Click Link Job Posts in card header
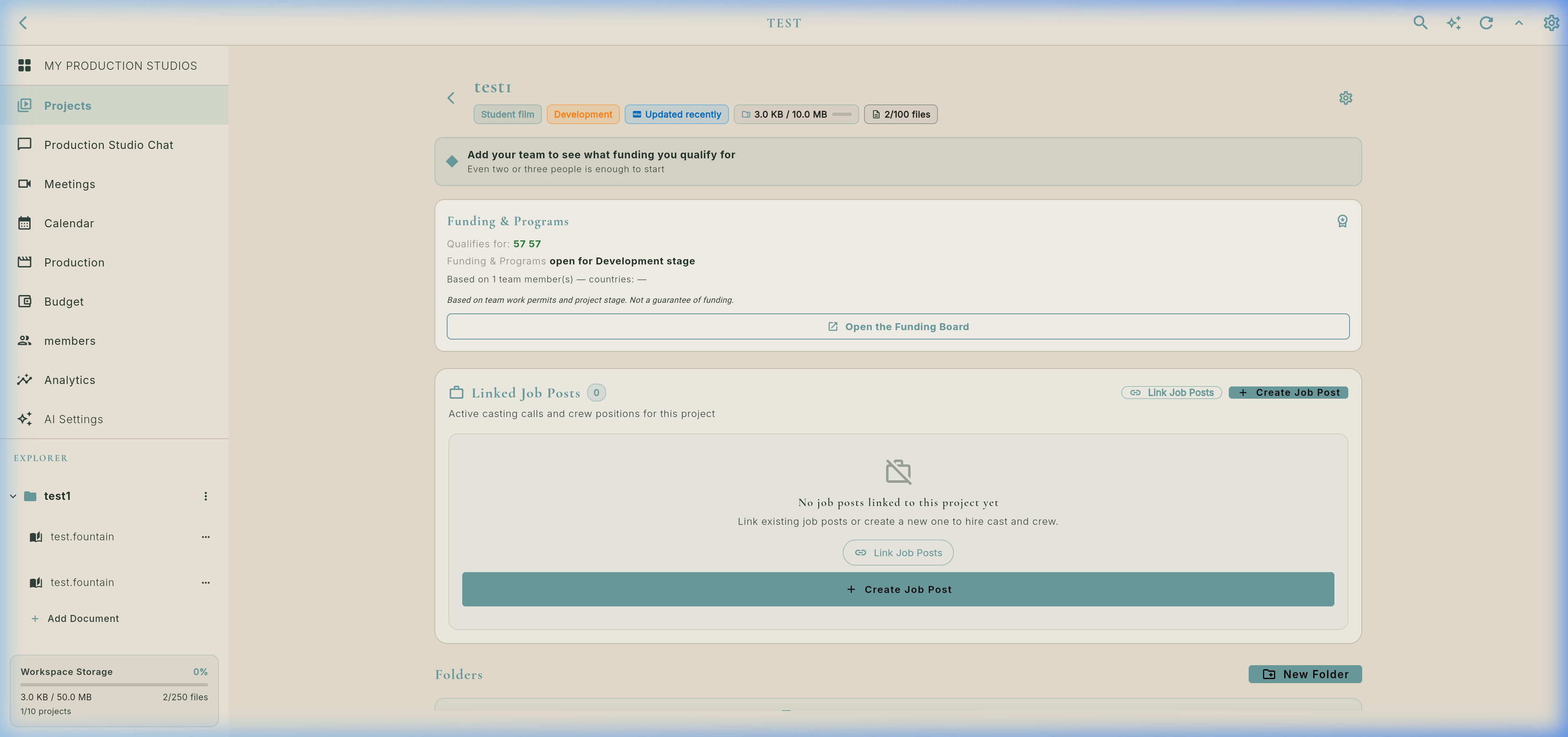The image size is (1568, 737). pos(1172,393)
